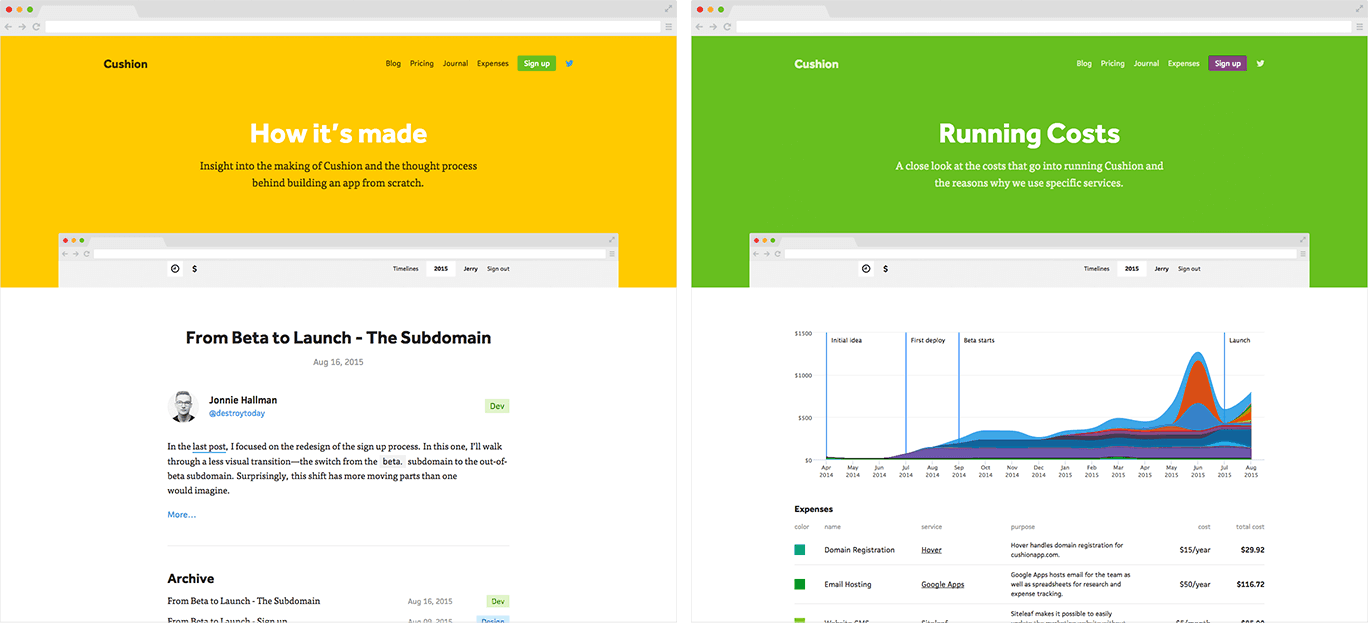The image size is (1368, 623).
Task: Click 'Beta starts' marker on cost chart
Action: point(979,340)
